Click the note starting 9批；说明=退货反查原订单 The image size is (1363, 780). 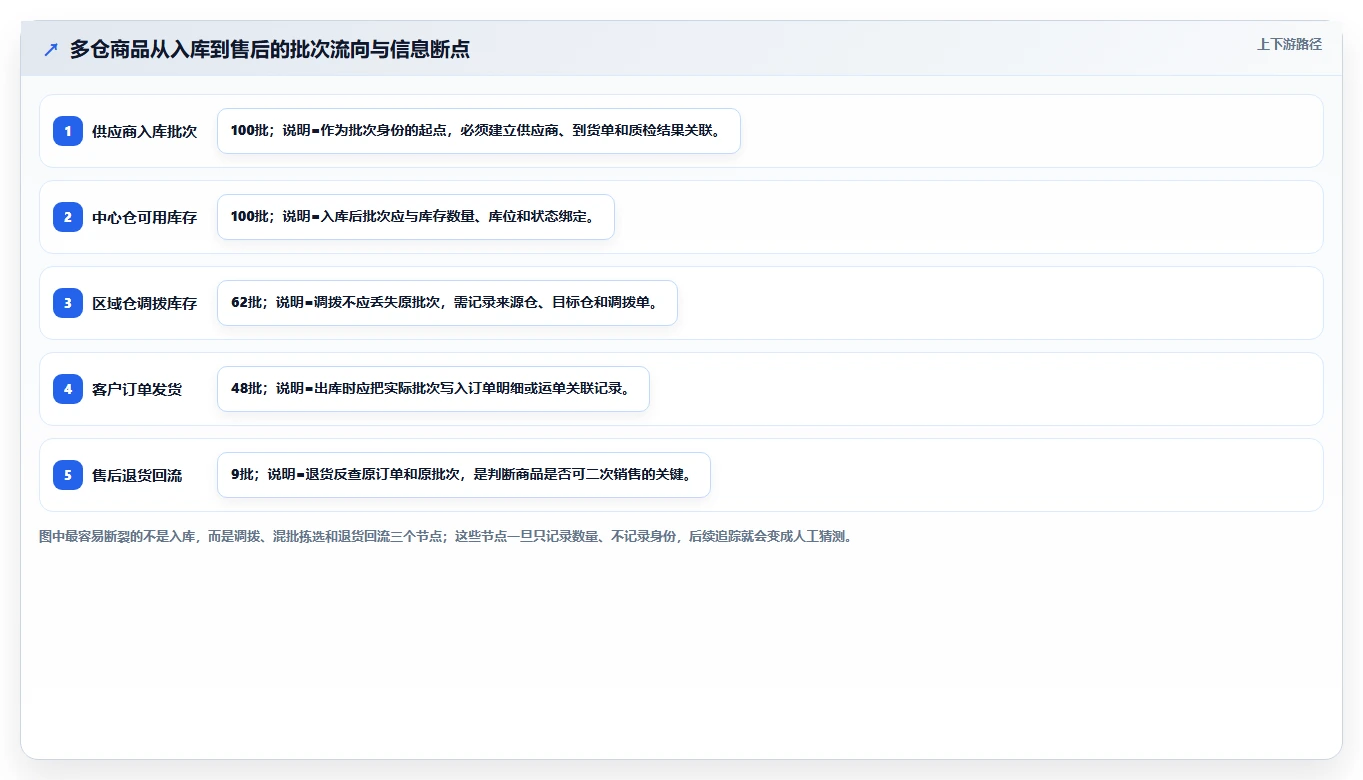[x=464, y=475]
